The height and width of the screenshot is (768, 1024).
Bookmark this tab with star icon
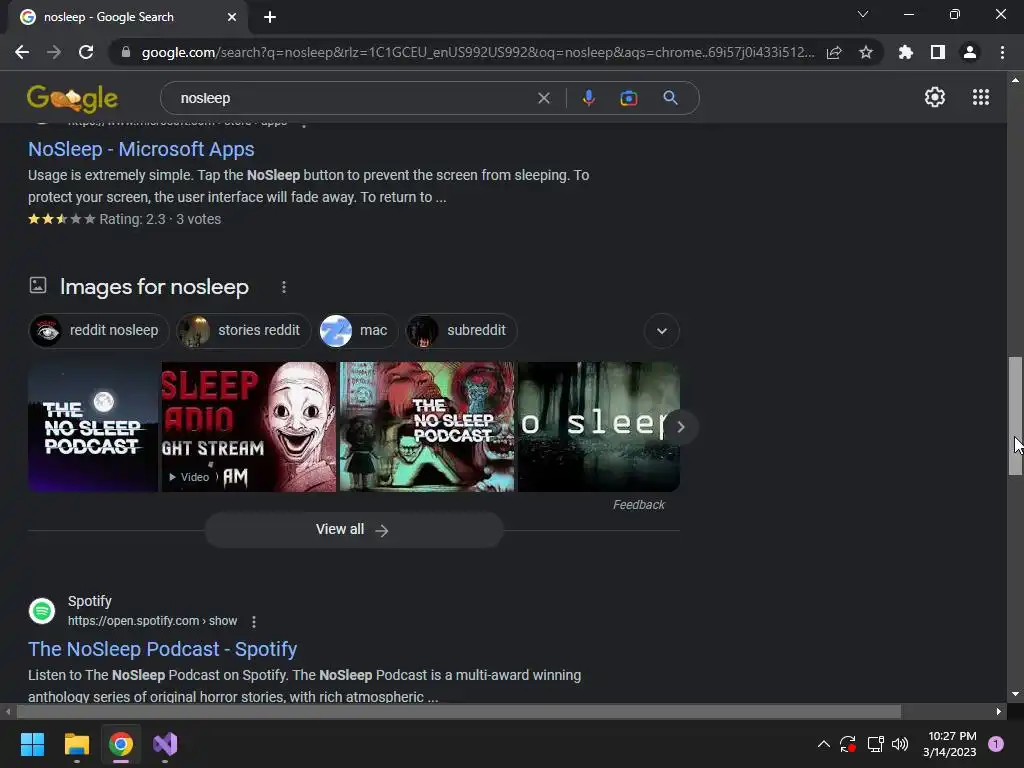pos(866,52)
